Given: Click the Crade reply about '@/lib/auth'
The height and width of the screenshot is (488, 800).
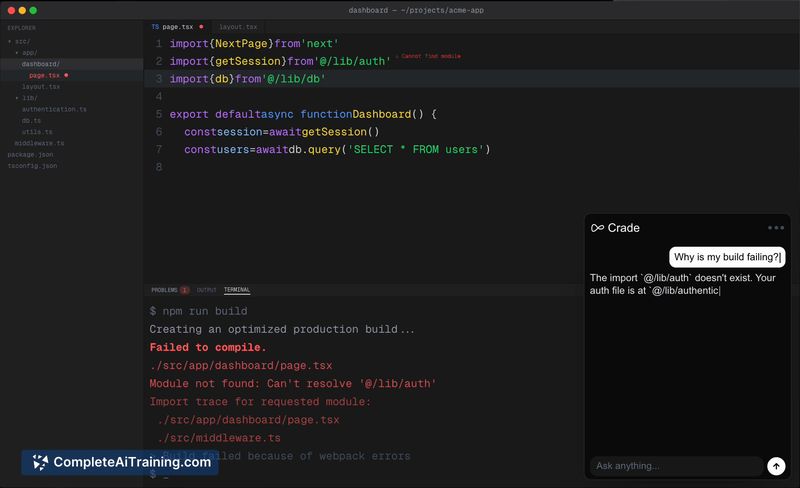Looking at the screenshot, I should (683, 284).
